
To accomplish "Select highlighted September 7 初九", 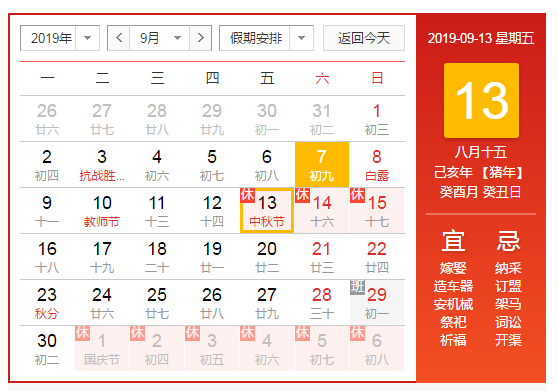I will point(322,165).
